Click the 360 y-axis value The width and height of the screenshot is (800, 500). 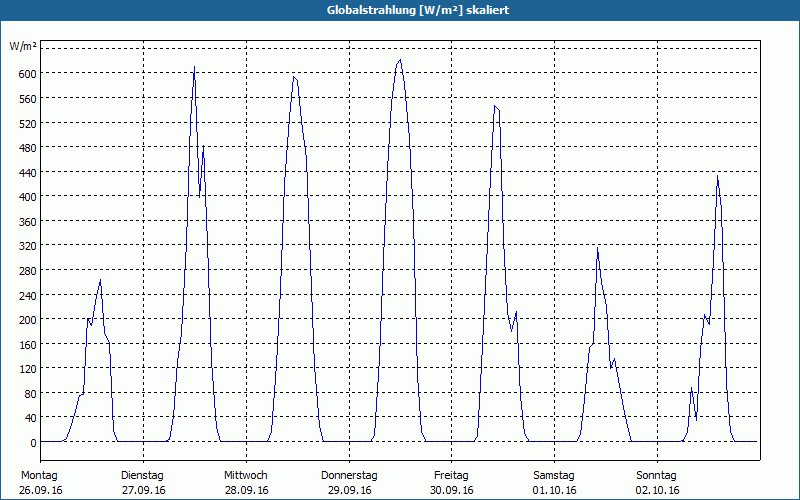pyautogui.click(x=27, y=222)
